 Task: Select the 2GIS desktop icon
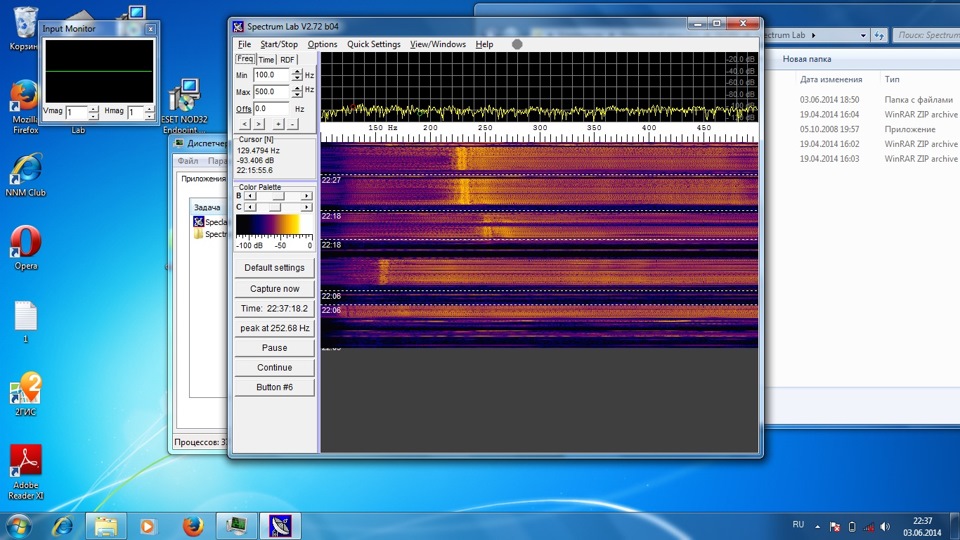click(x=26, y=388)
